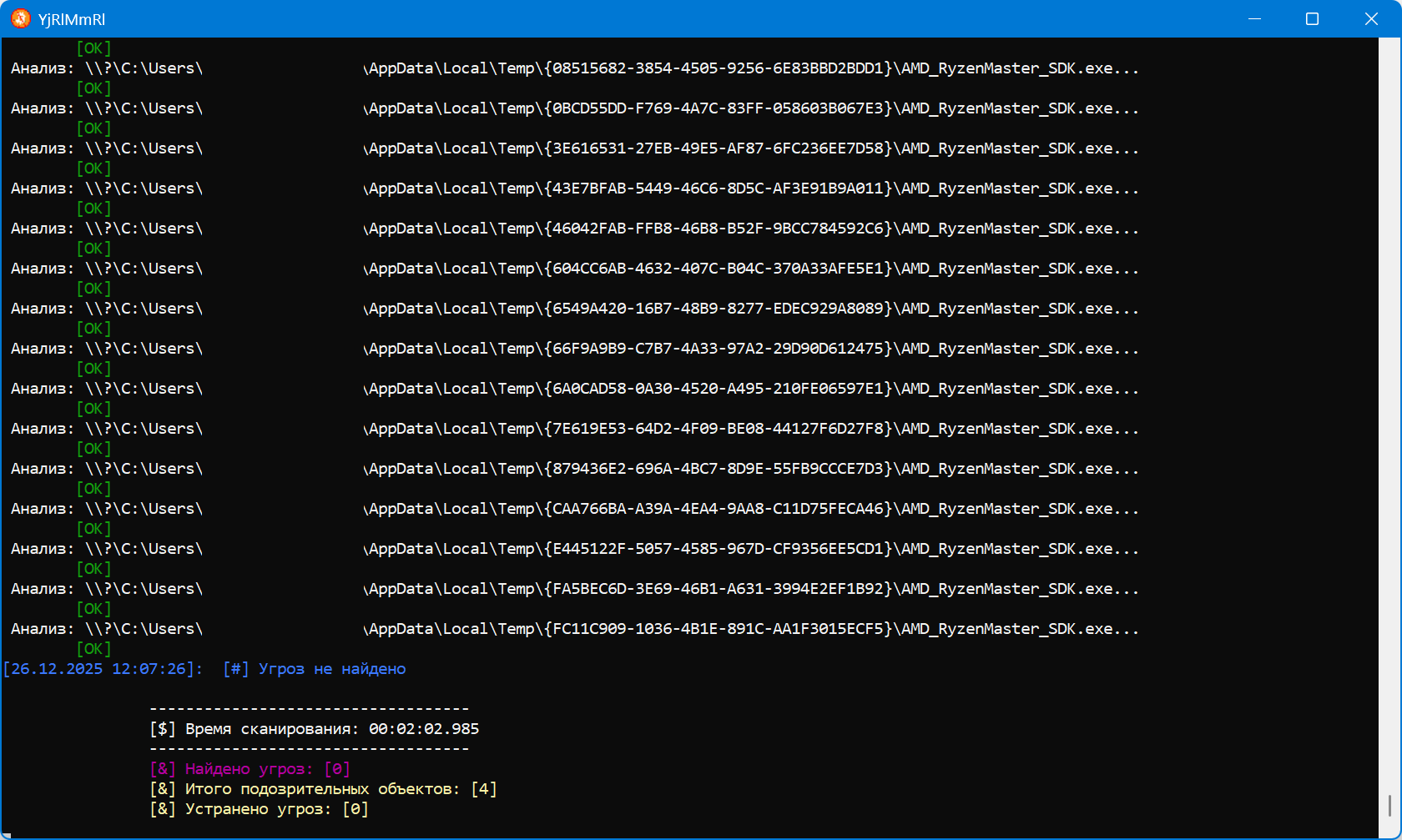Click the path containing GUID 879436E2-696A-4BC7
The width and height of the screenshot is (1402, 840).
(x=751, y=469)
